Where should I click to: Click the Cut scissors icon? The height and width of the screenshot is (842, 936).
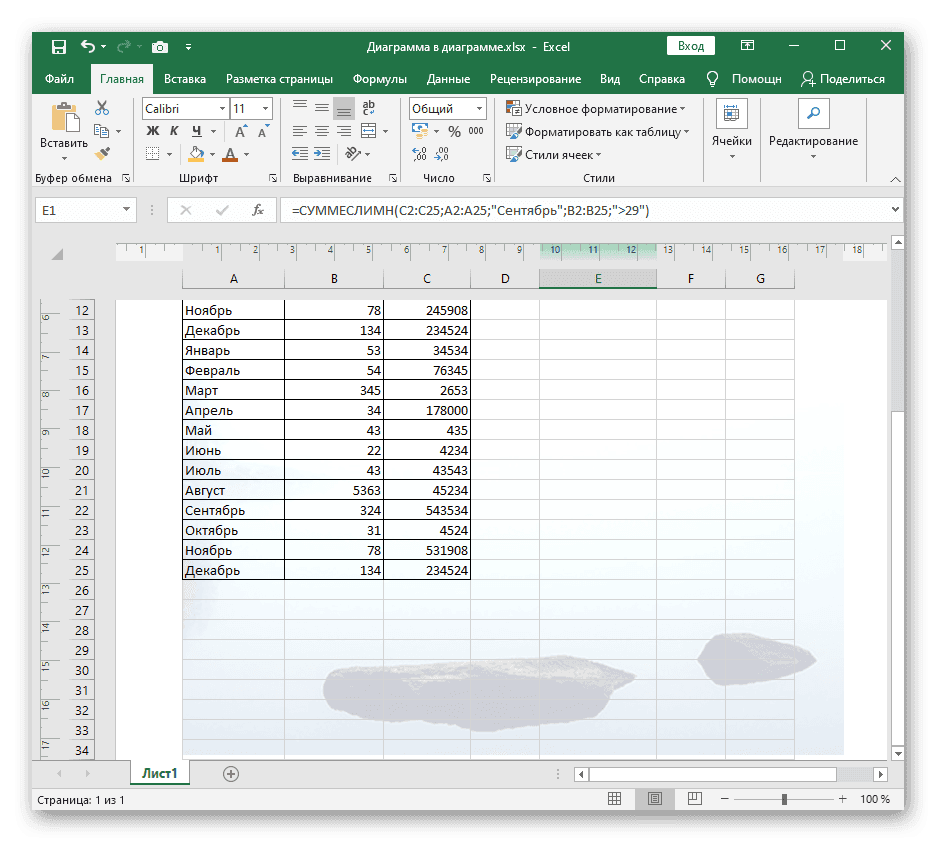tap(102, 108)
